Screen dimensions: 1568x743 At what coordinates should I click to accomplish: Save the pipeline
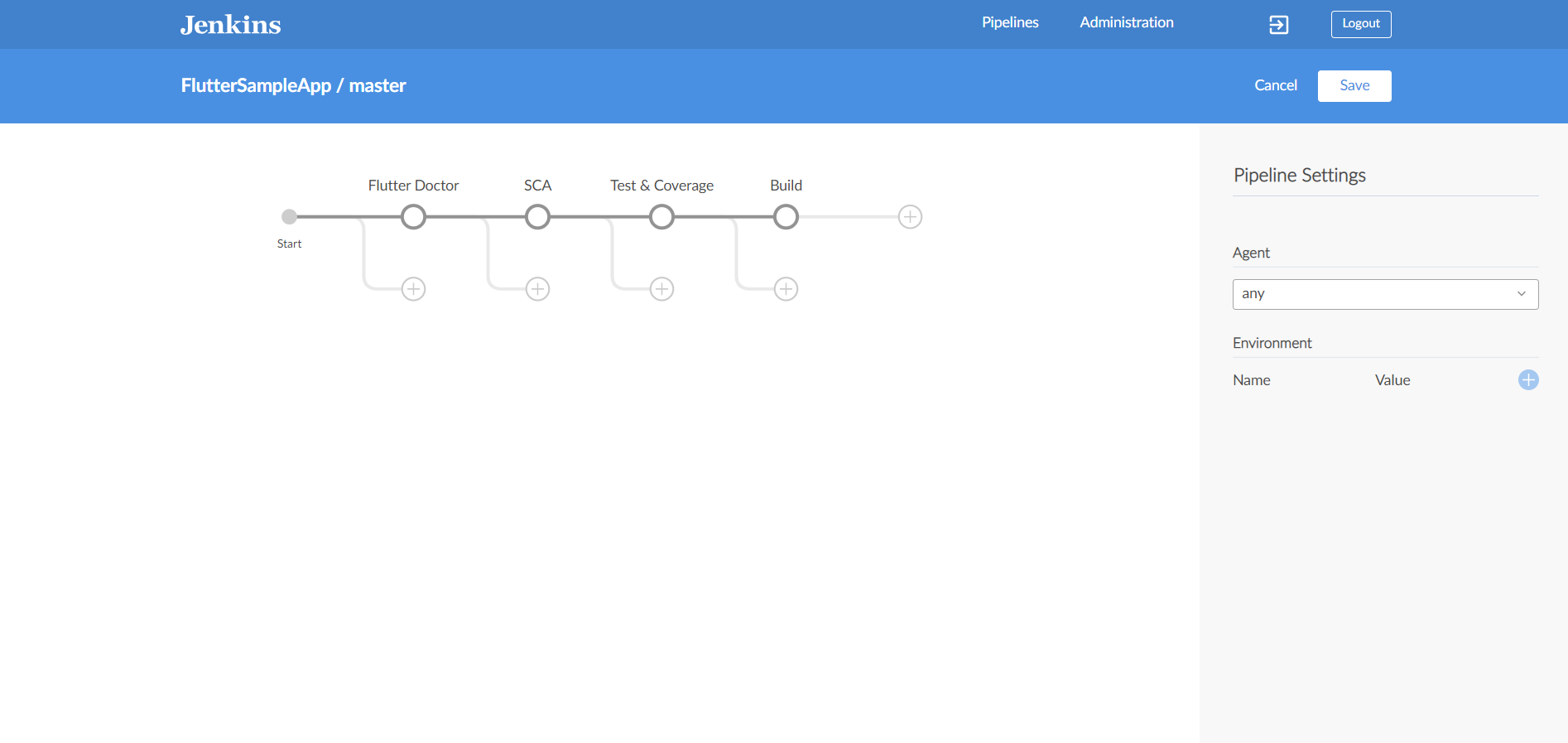click(x=1354, y=86)
